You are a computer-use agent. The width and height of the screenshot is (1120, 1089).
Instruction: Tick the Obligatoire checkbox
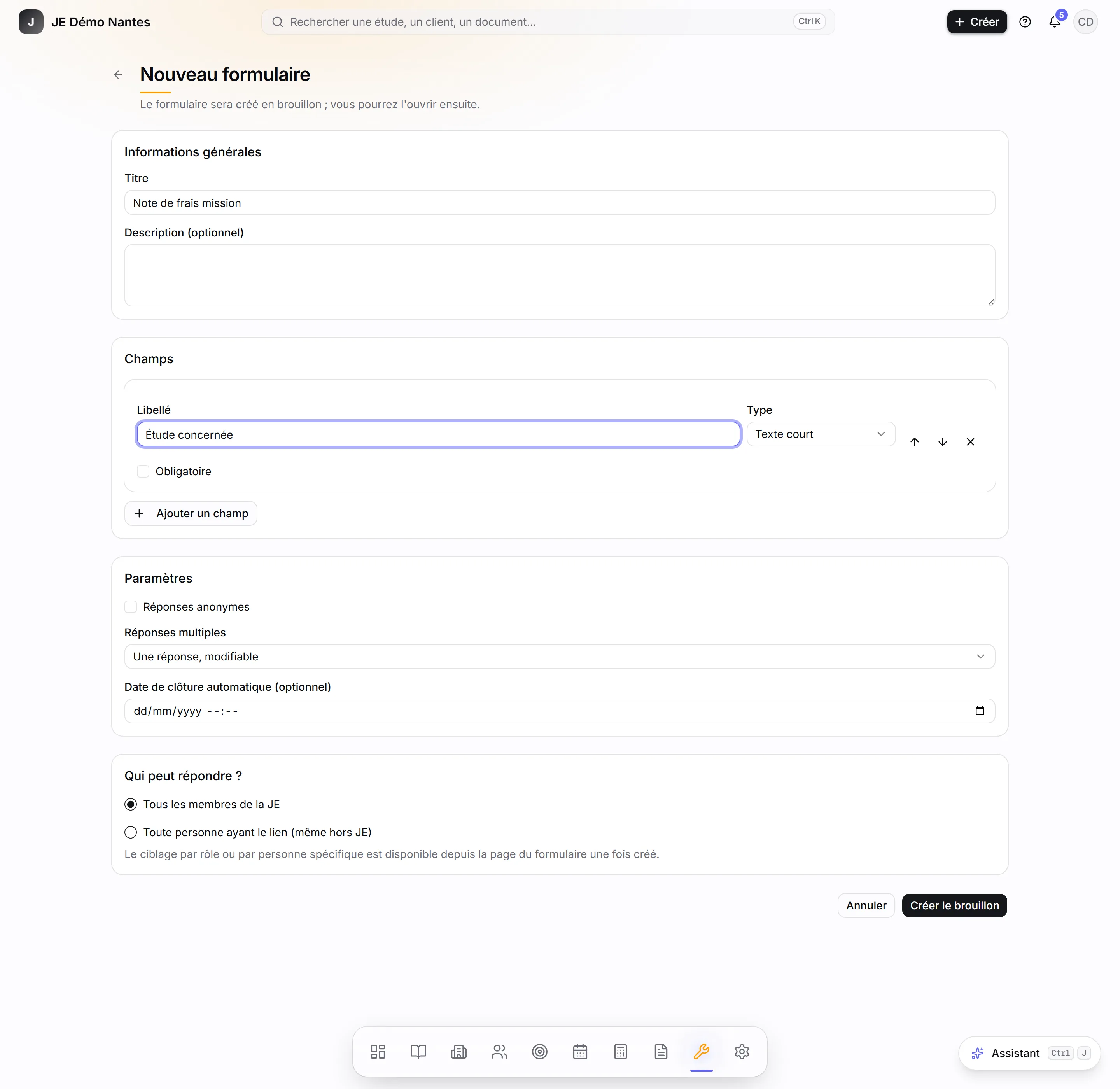pyautogui.click(x=143, y=471)
